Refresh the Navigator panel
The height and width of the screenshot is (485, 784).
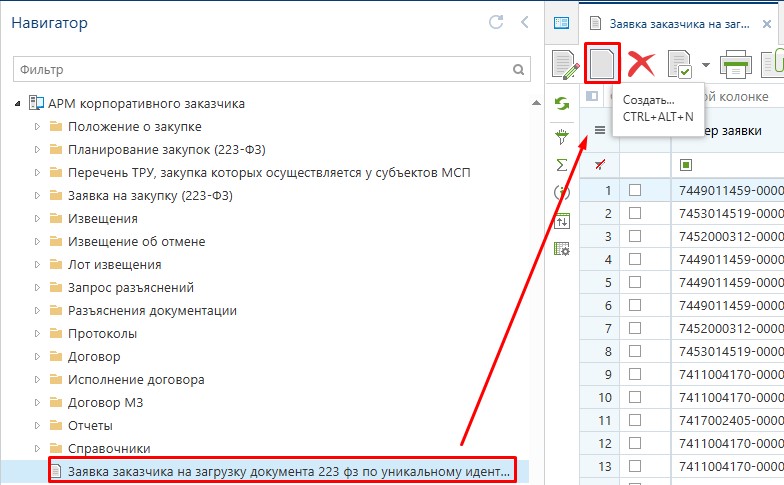tap(496, 22)
